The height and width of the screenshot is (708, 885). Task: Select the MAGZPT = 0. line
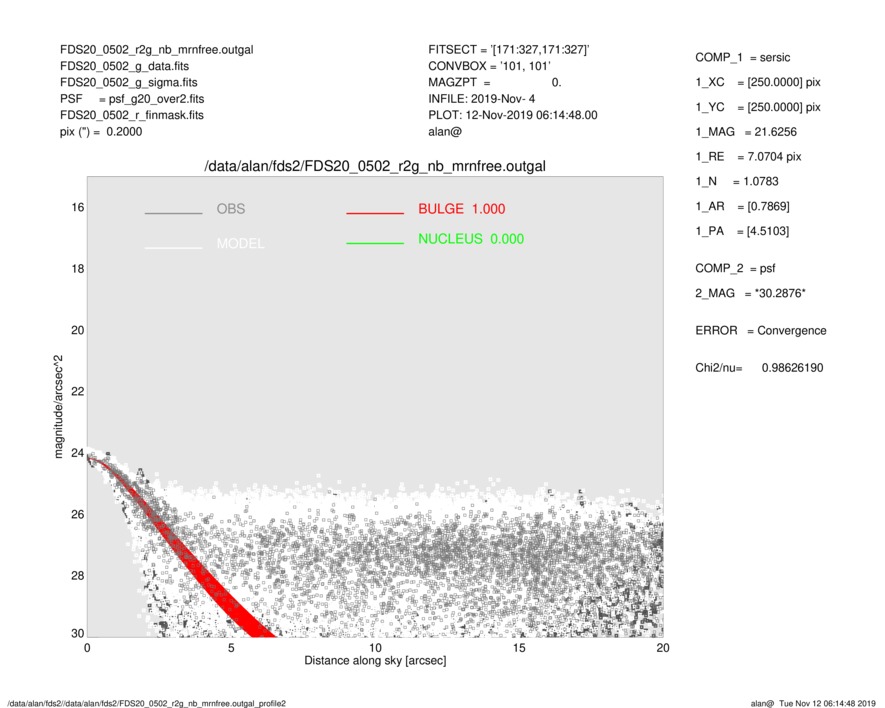494,82
